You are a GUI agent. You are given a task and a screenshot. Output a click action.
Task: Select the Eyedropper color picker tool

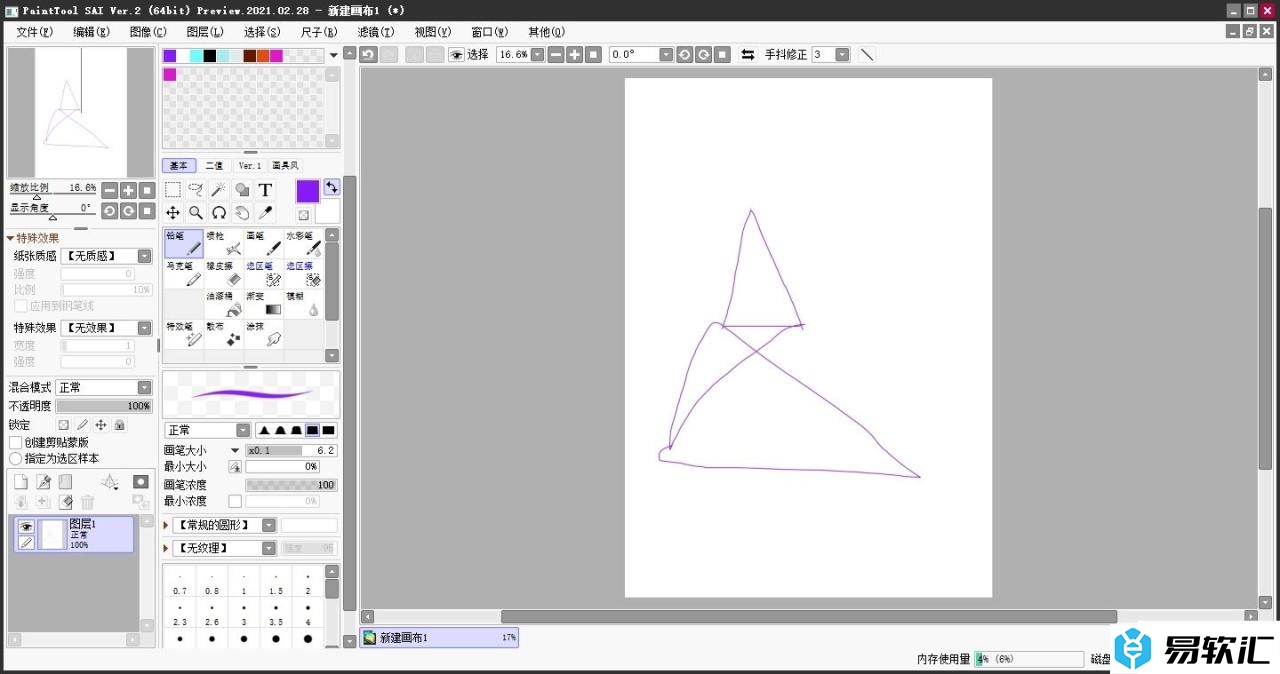(x=265, y=212)
